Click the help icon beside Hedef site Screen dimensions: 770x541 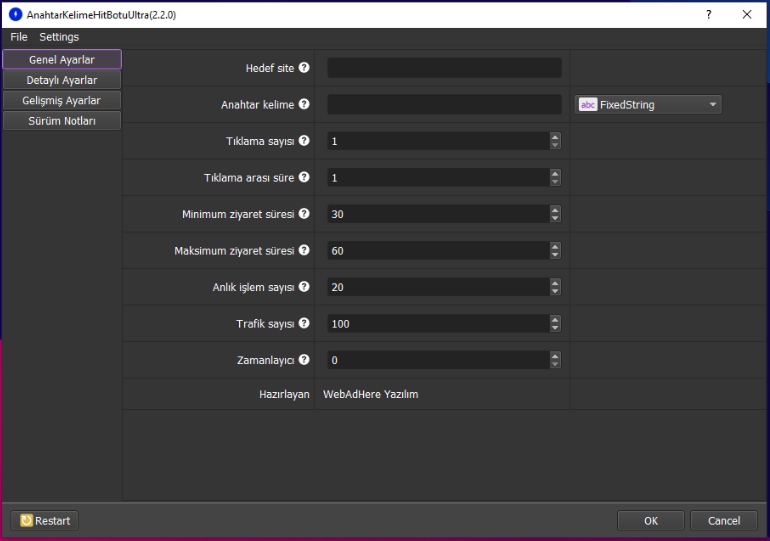pyautogui.click(x=304, y=68)
